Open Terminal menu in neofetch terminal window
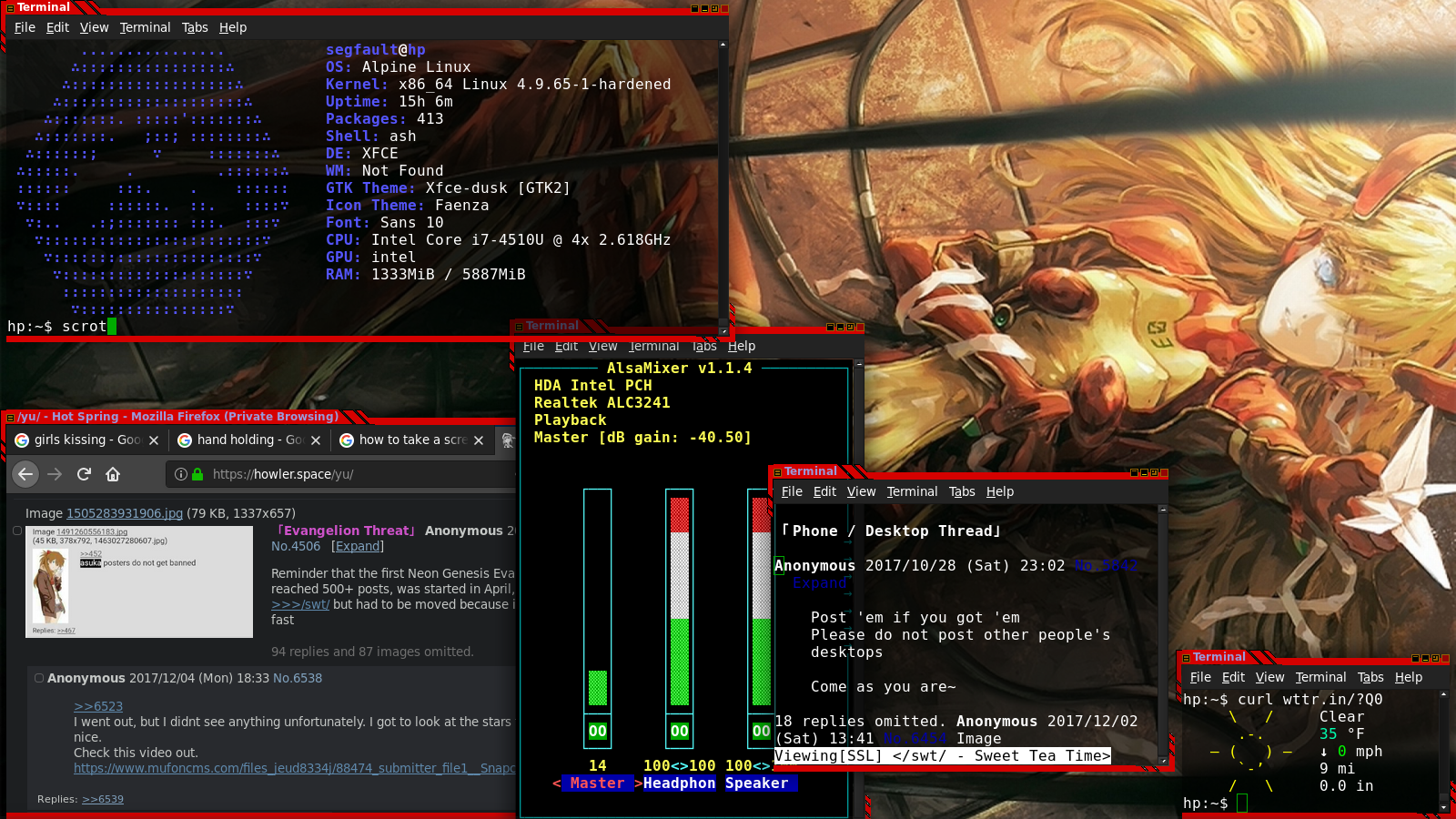 pos(145,27)
